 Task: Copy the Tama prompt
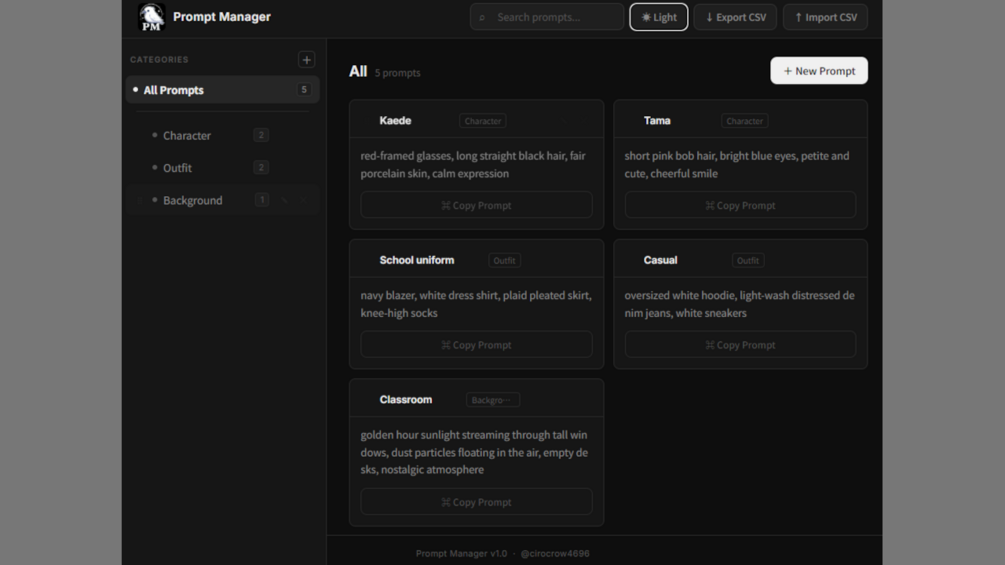coord(740,205)
